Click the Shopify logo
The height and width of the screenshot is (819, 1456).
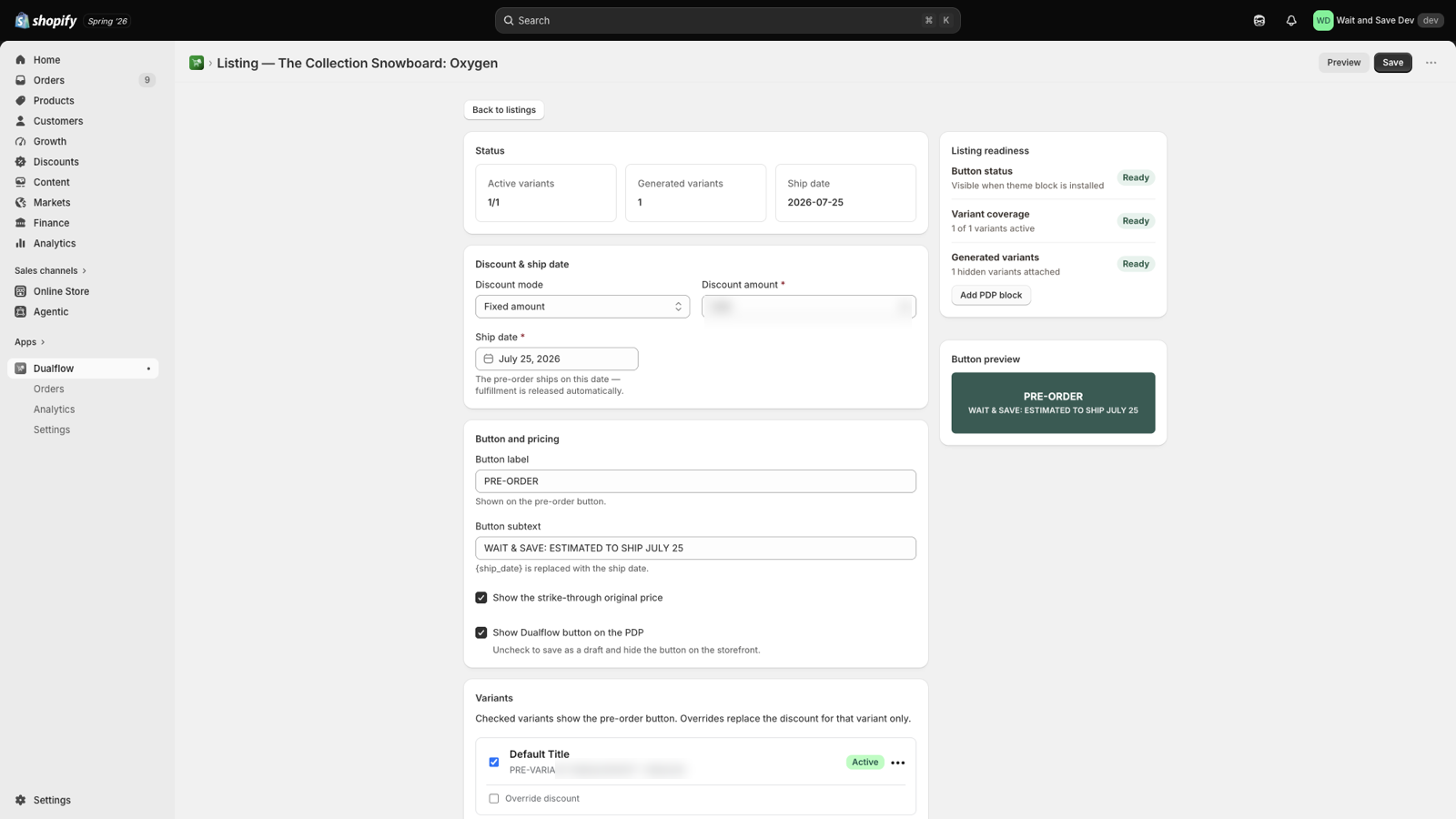click(x=45, y=20)
